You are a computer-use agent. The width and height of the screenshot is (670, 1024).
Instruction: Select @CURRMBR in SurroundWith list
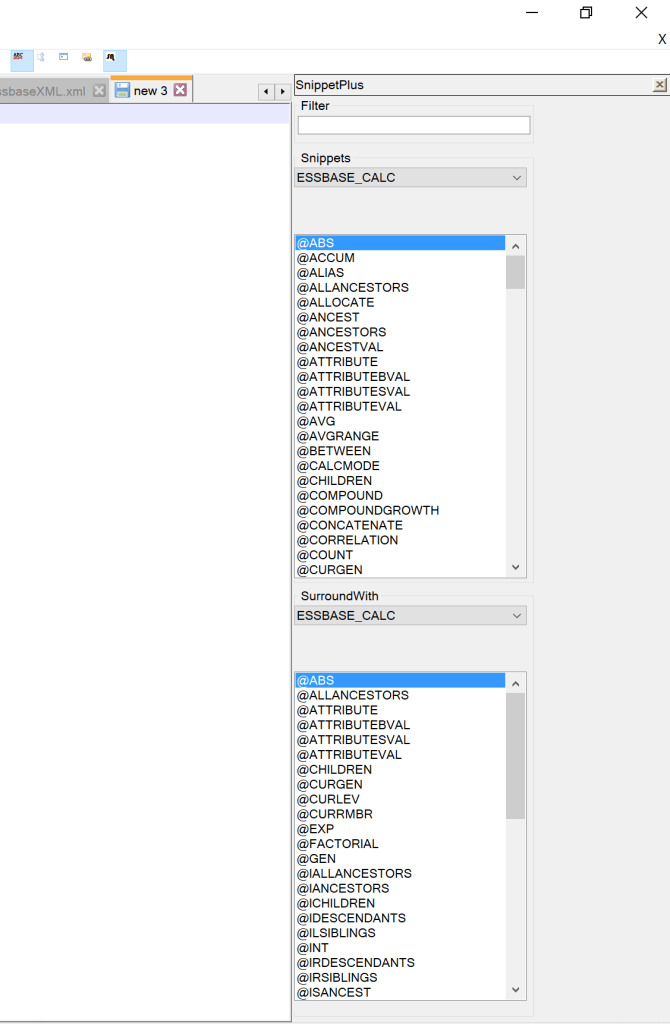pyautogui.click(x=400, y=814)
